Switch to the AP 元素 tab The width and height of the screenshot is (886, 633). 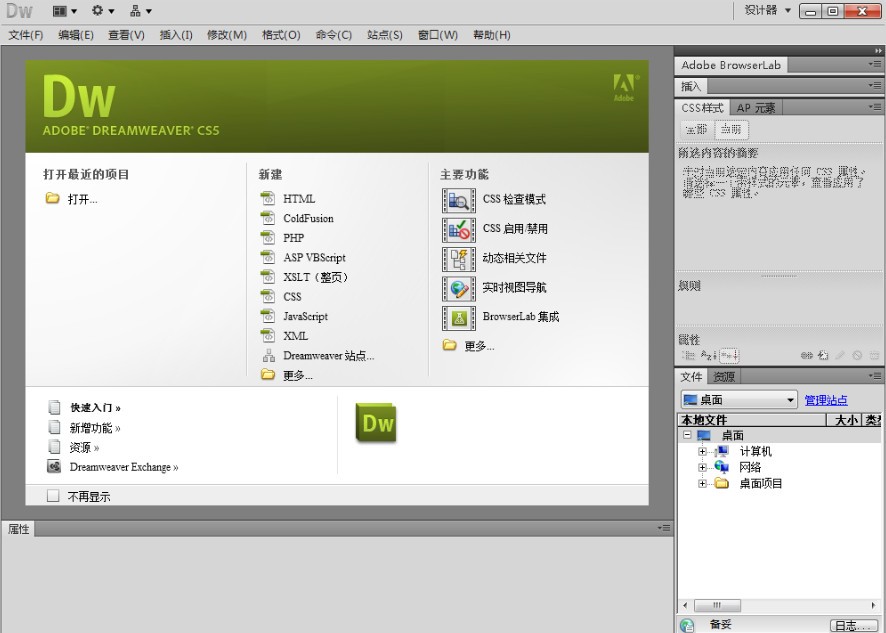point(756,108)
